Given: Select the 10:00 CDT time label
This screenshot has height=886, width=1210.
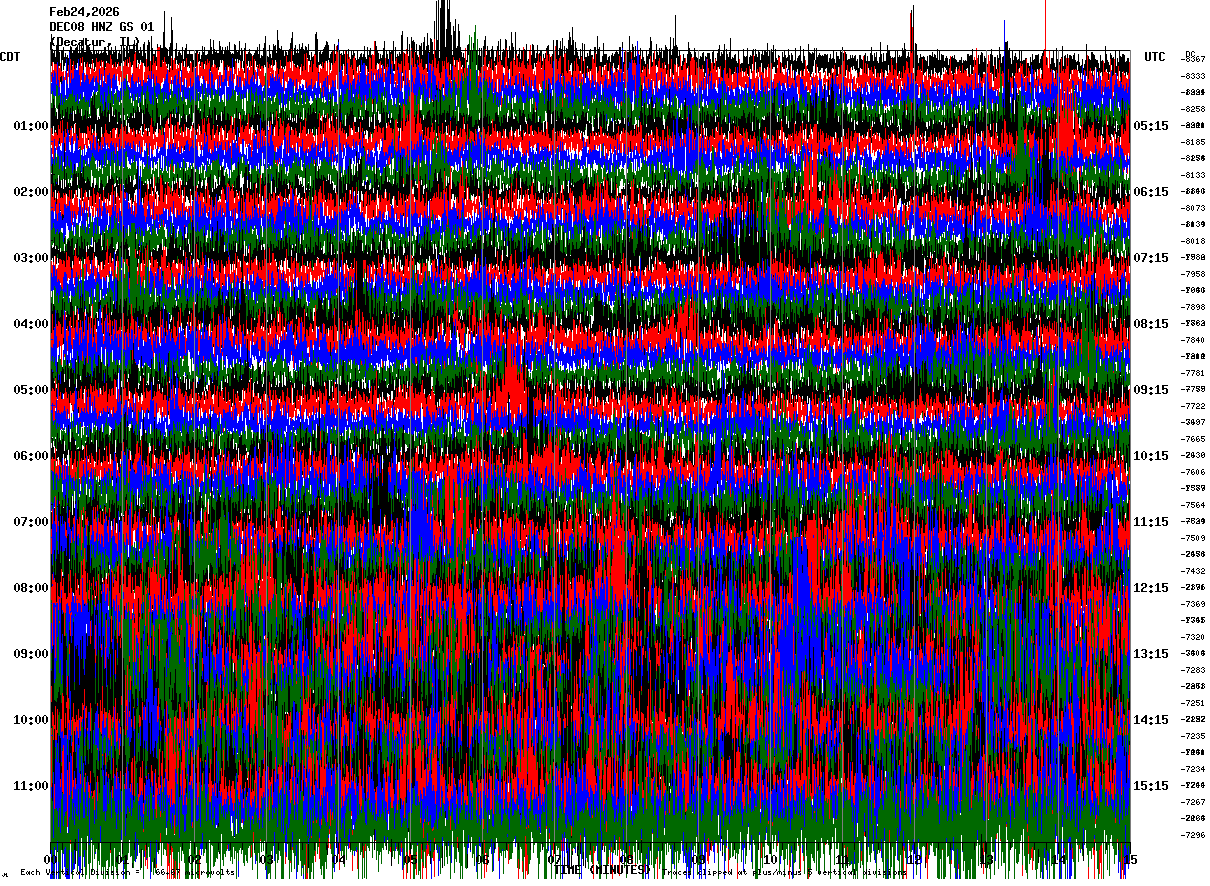Looking at the screenshot, I should point(31,720).
